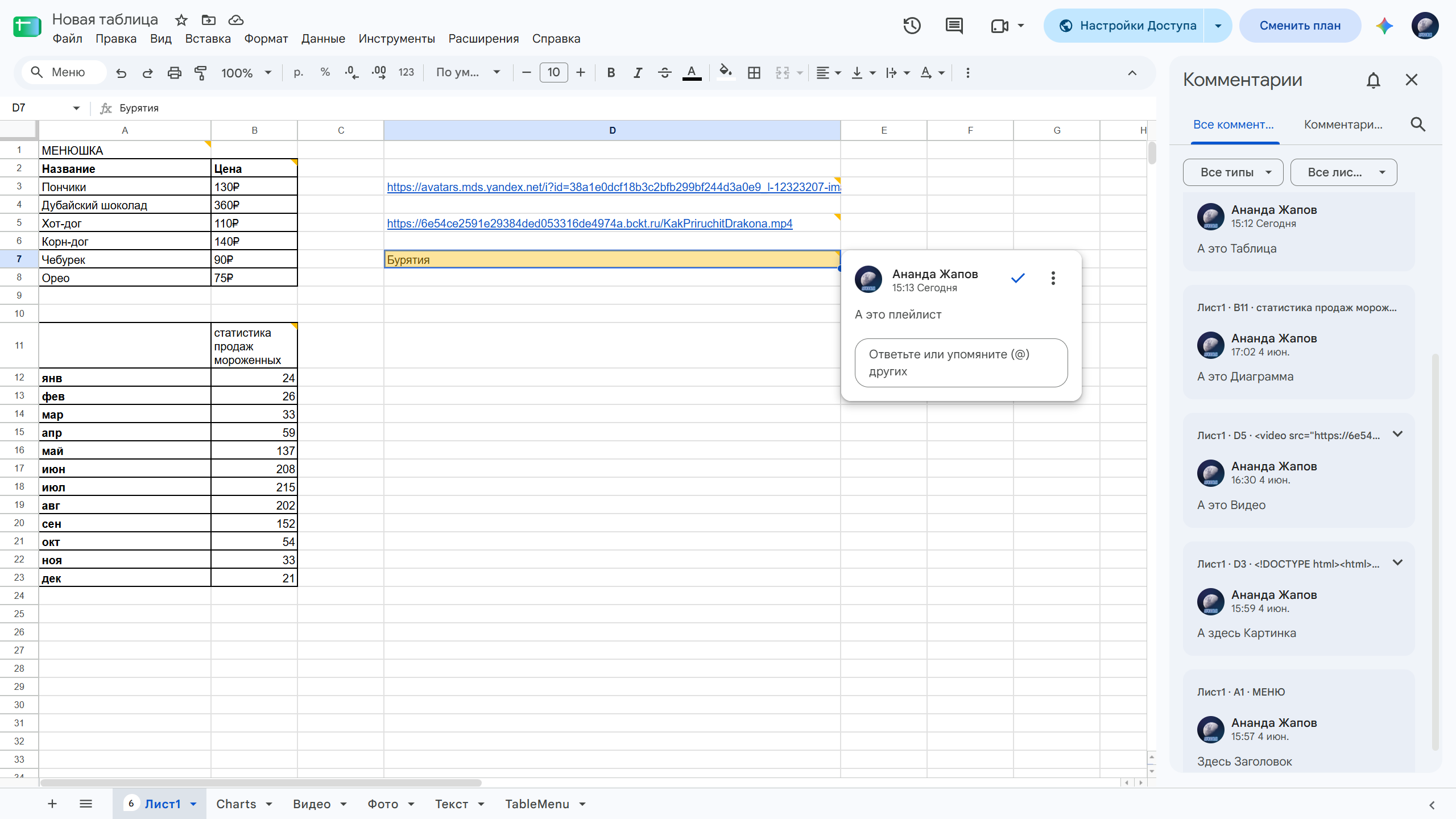Open the Вставка menu
The image size is (1456, 819).
click(208, 39)
